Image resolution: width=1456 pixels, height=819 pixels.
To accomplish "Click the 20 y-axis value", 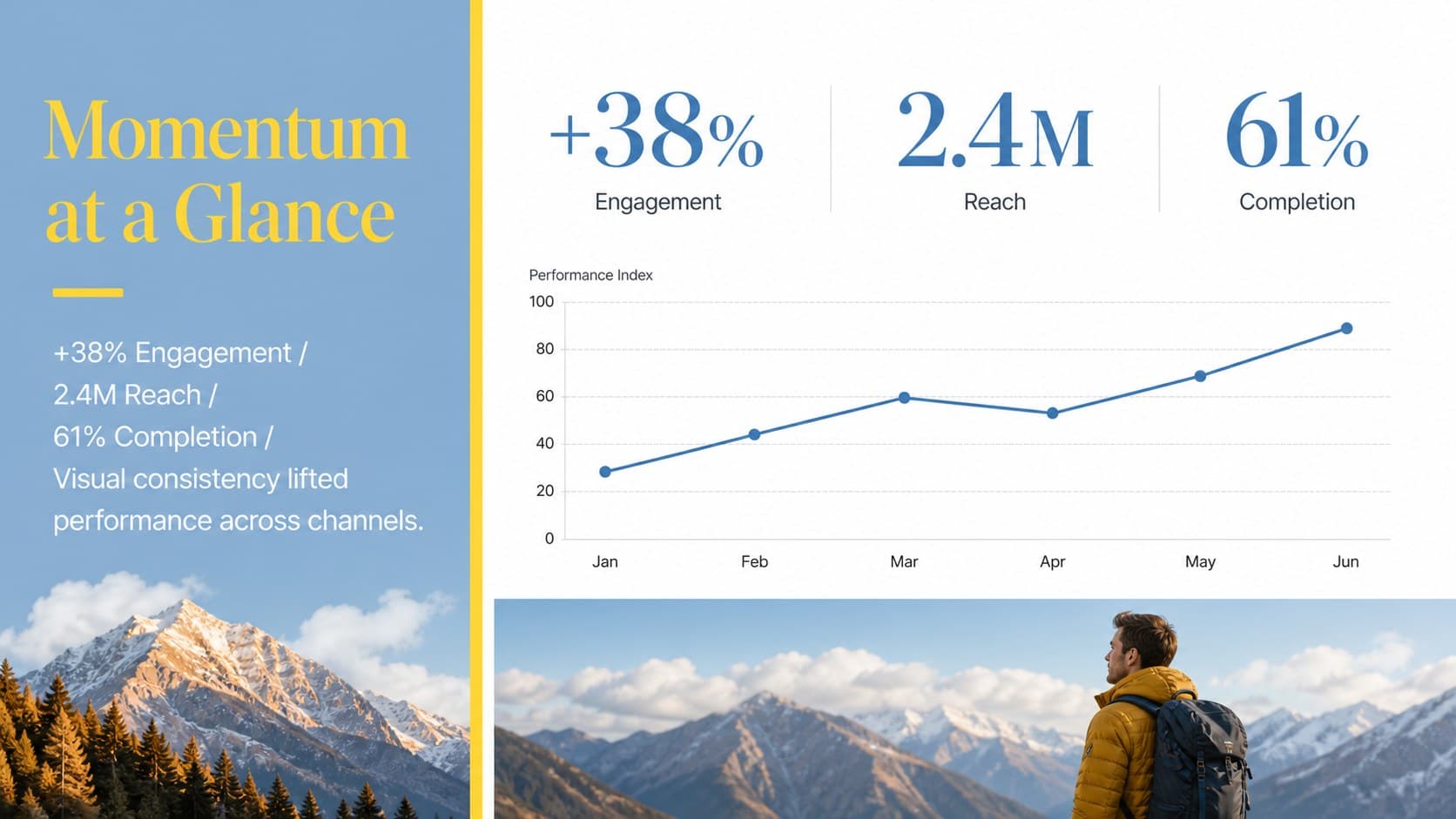I will coord(545,491).
